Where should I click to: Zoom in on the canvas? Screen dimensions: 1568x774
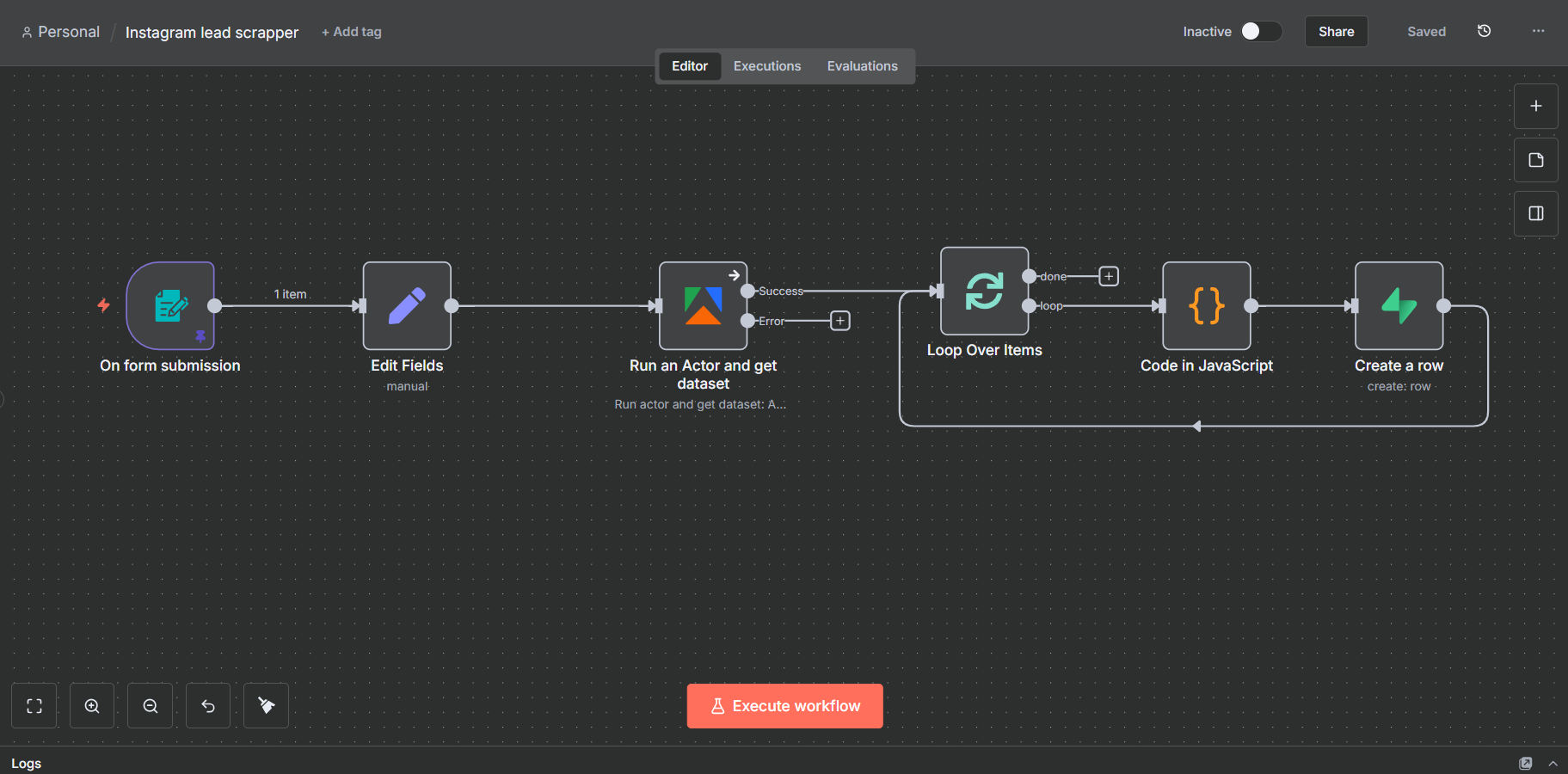click(92, 706)
